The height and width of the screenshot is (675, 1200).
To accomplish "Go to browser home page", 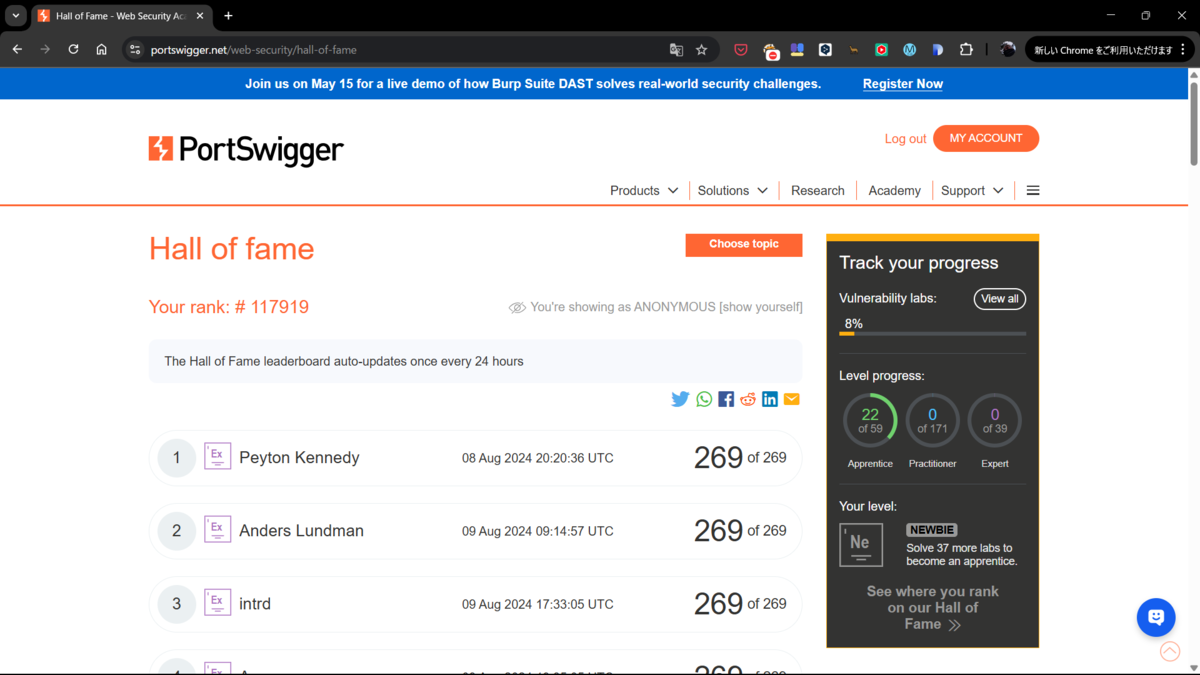I will pyautogui.click(x=101, y=49).
